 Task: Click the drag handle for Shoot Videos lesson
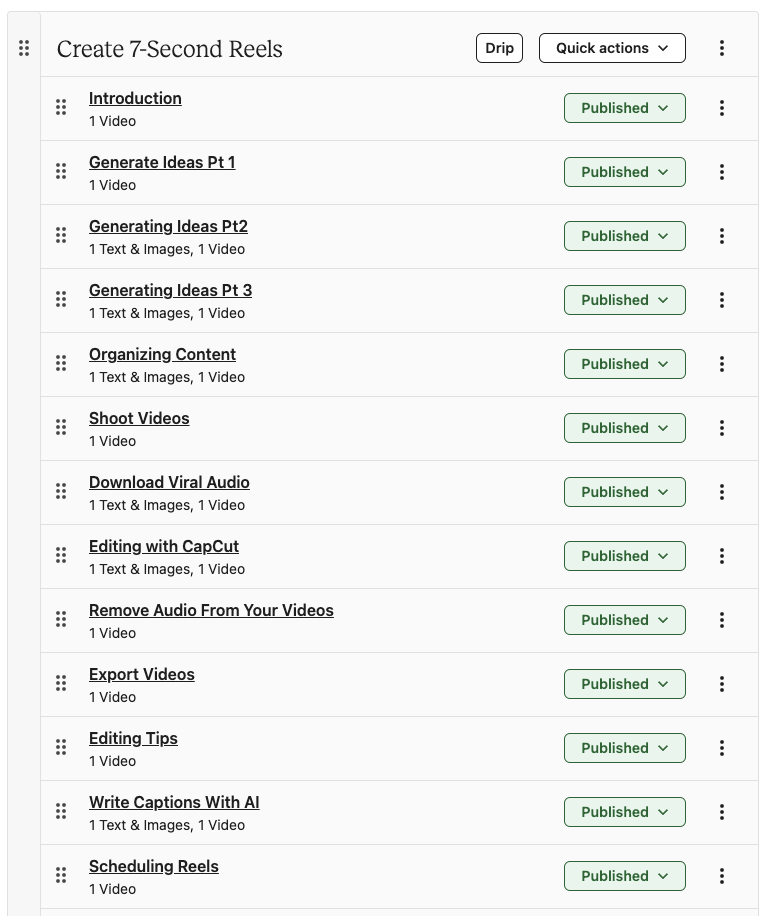coord(61,428)
